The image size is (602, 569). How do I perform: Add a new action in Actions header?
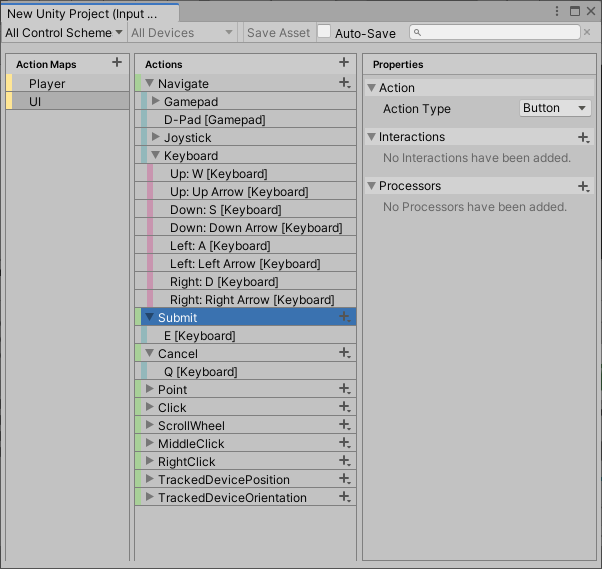[344, 62]
